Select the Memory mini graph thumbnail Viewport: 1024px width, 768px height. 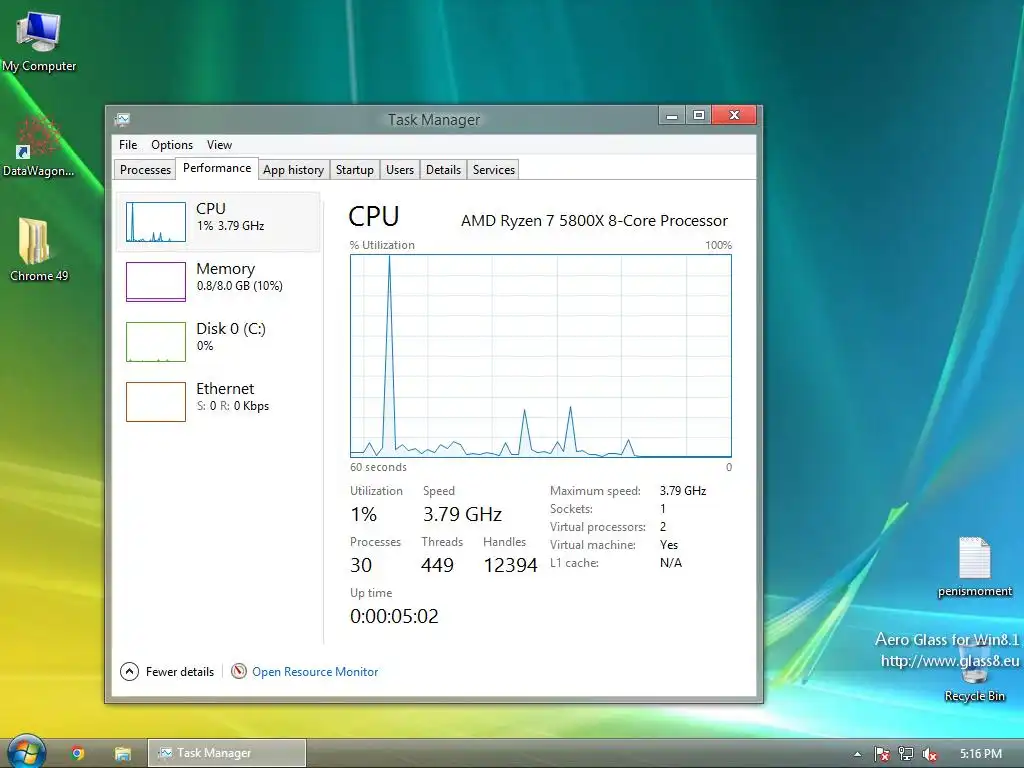[155, 281]
